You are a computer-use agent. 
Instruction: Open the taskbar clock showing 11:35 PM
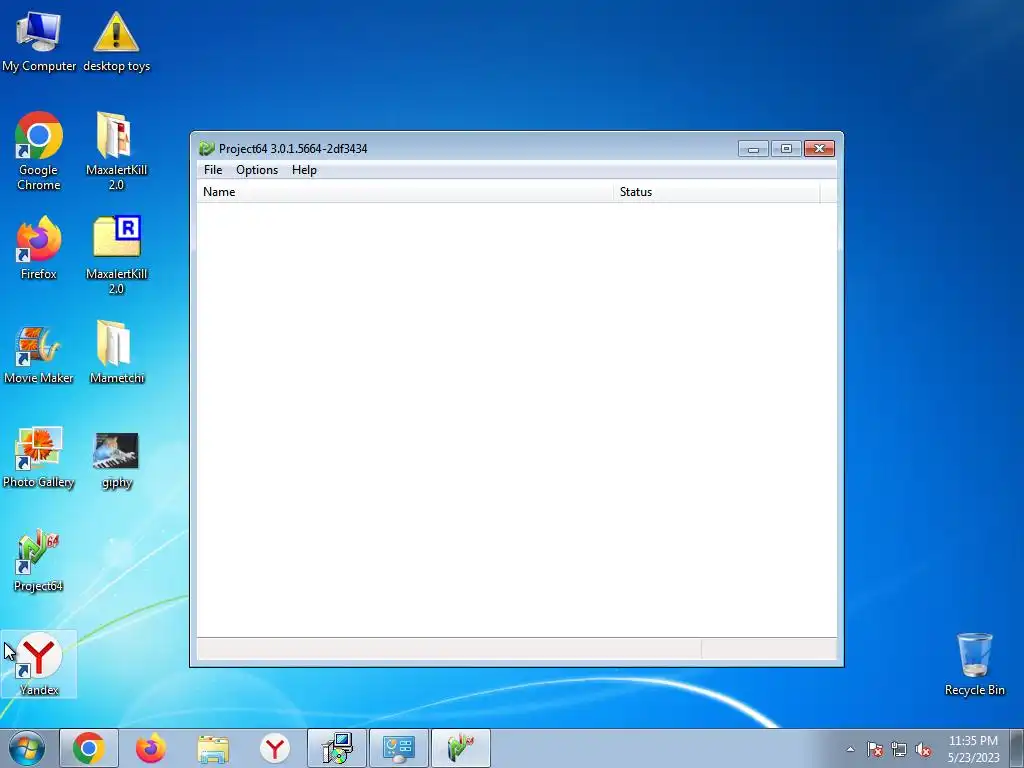click(973, 749)
